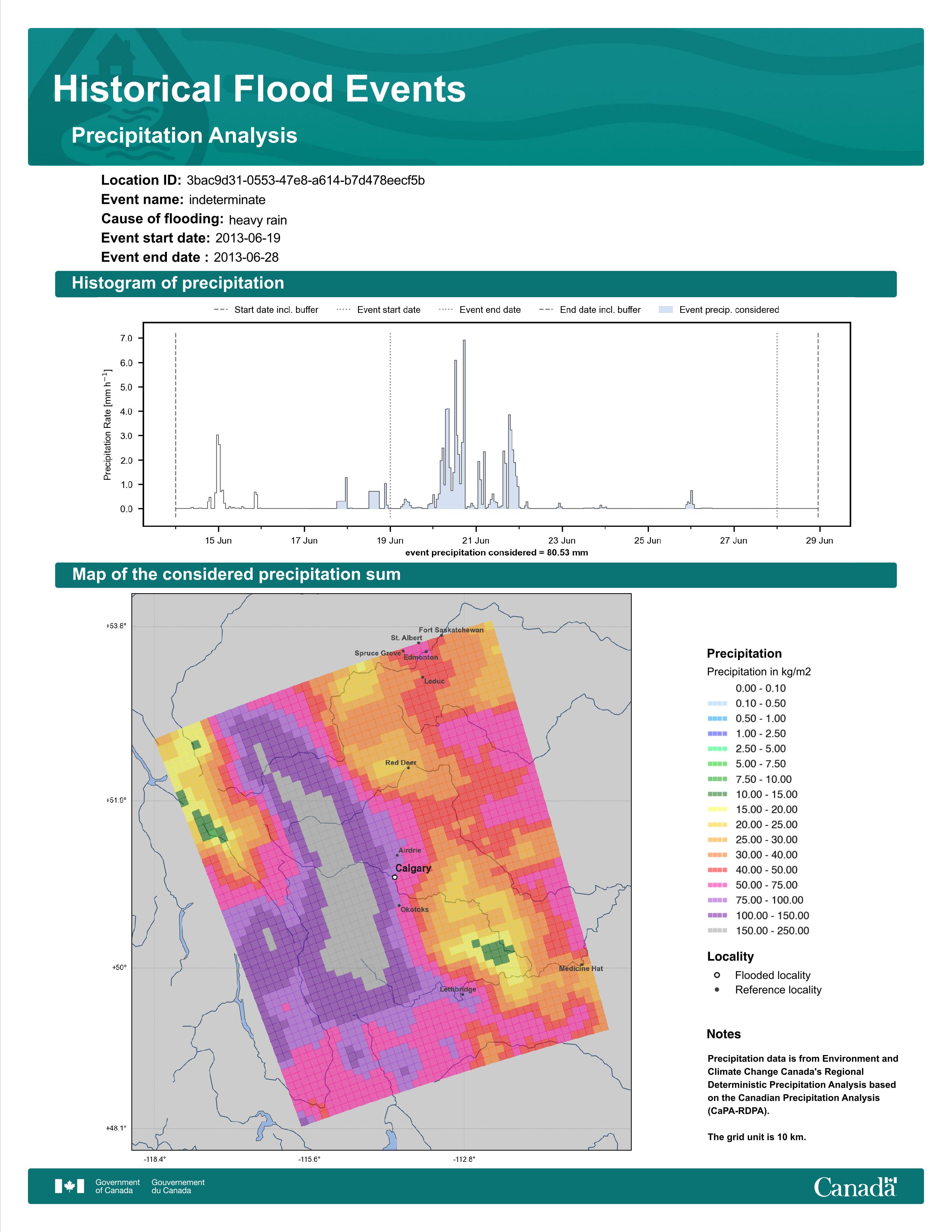Click the Calgary flooded locality marker
Viewport: 952px width, 1232px height.
[395, 877]
